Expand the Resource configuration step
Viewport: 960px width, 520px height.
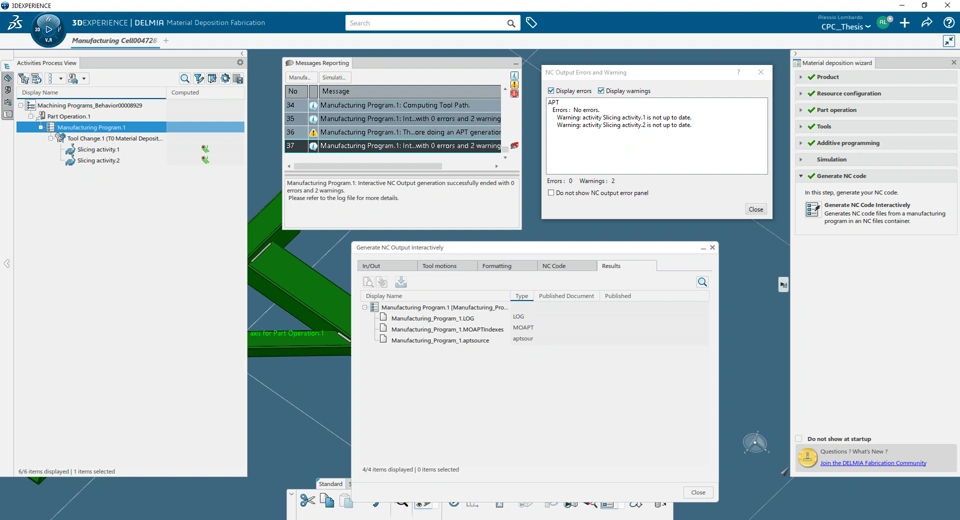click(x=801, y=94)
